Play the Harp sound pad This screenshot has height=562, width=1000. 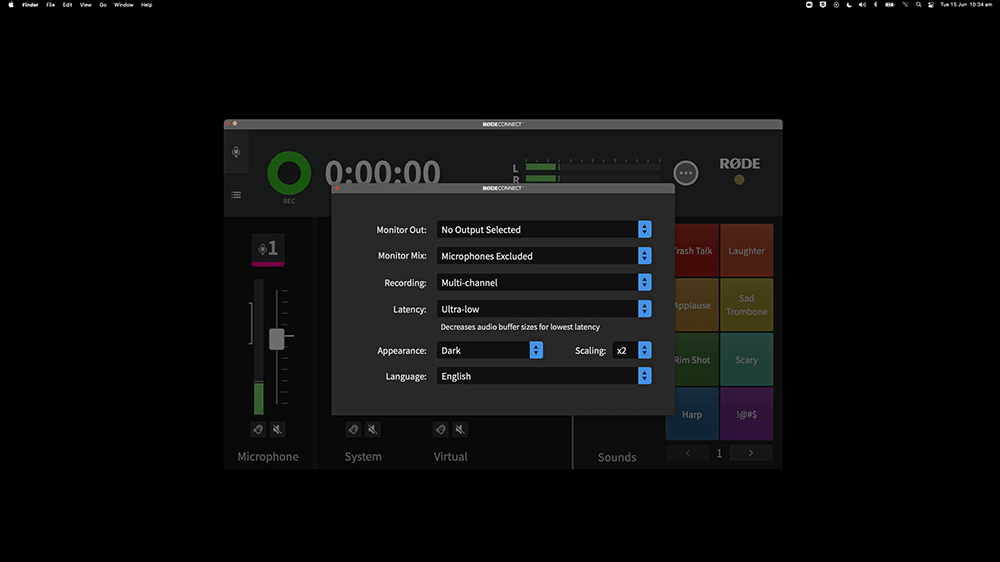(692, 414)
